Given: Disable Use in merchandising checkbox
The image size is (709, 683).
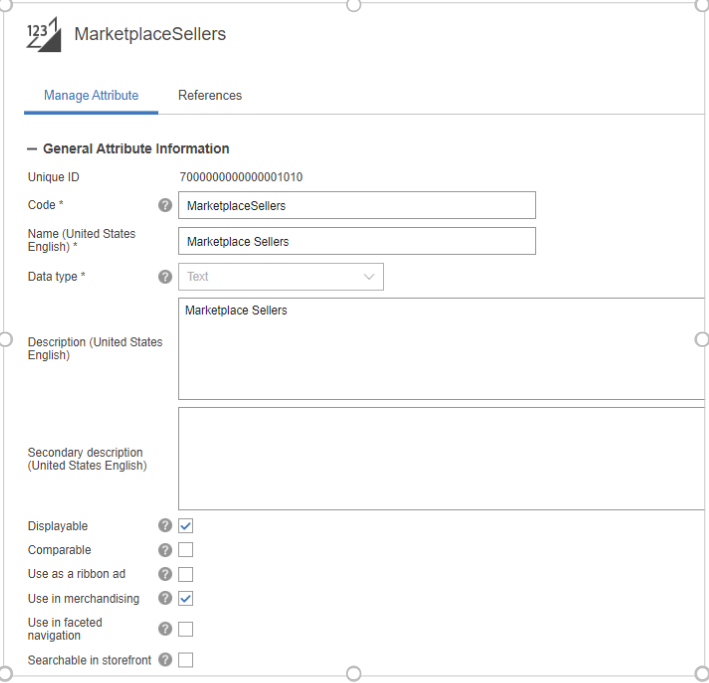Looking at the screenshot, I should point(186,599).
